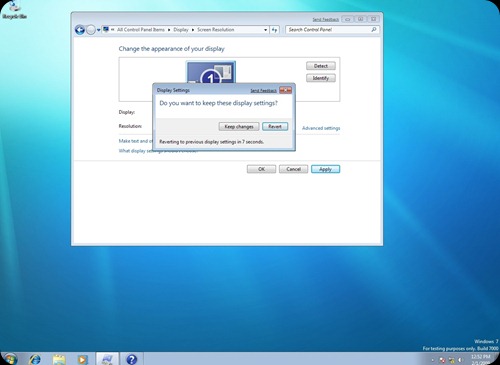Go back with the blue back arrow

(80, 30)
